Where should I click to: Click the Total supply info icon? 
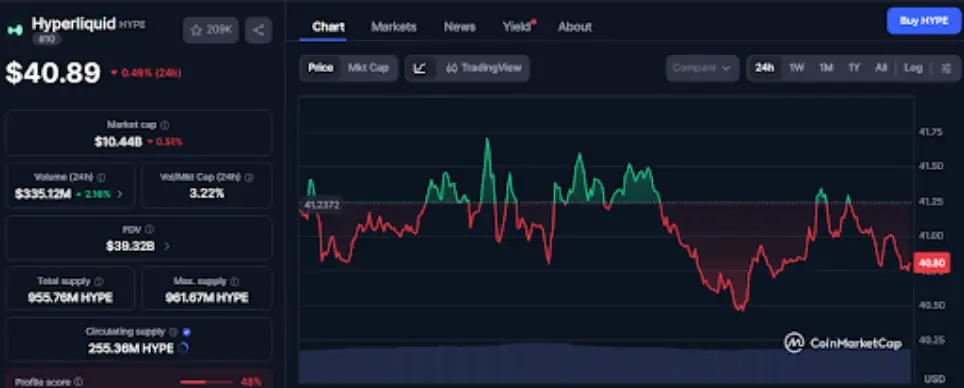[x=99, y=281]
